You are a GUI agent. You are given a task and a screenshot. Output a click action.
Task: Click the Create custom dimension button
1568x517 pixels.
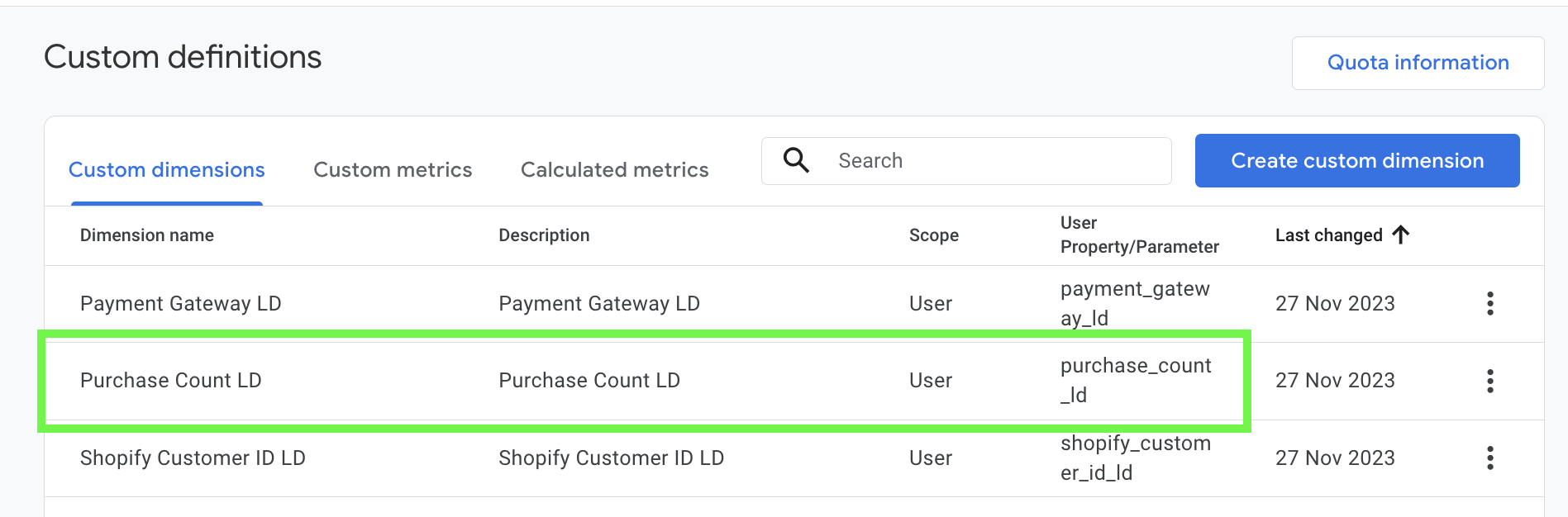pos(1356,161)
